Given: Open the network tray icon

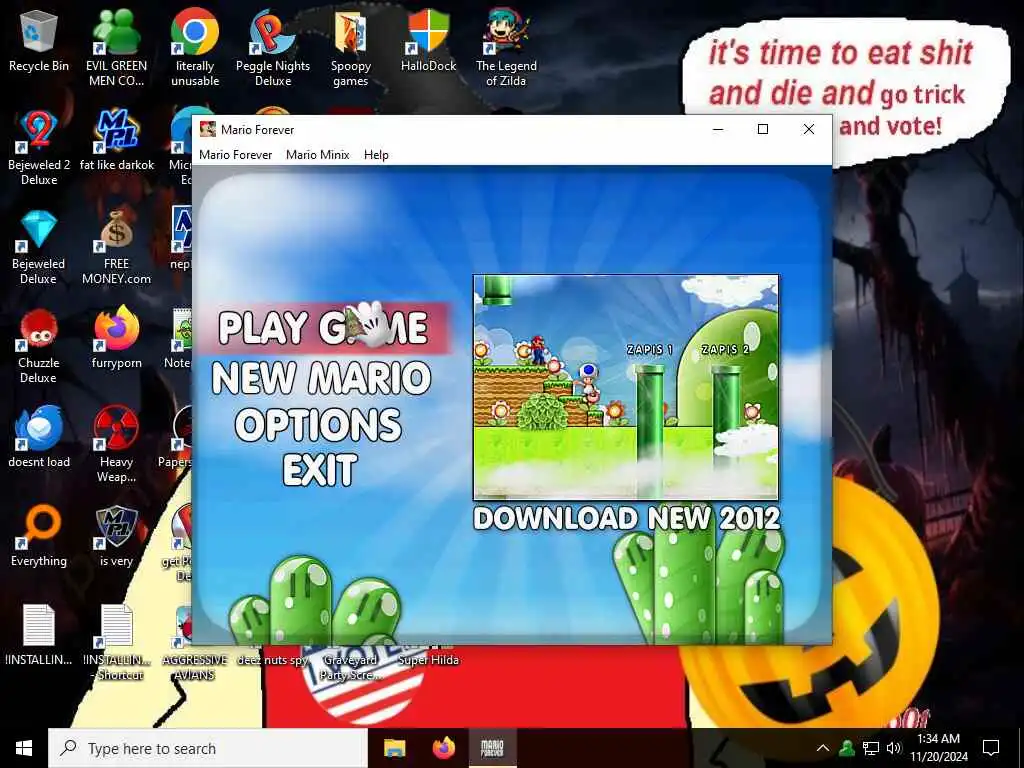Looking at the screenshot, I should [x=871, y=748].
